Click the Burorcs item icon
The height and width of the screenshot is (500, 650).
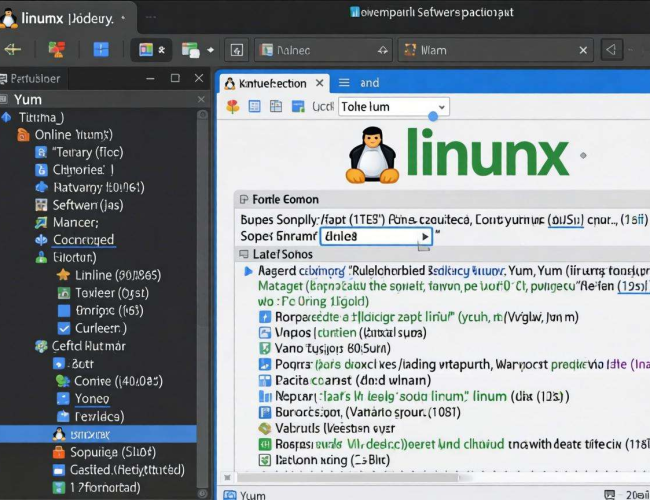tap(264, 412)
